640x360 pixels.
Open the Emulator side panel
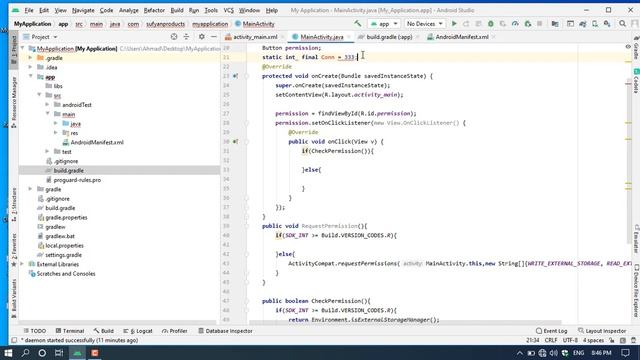tap(636, 239)
